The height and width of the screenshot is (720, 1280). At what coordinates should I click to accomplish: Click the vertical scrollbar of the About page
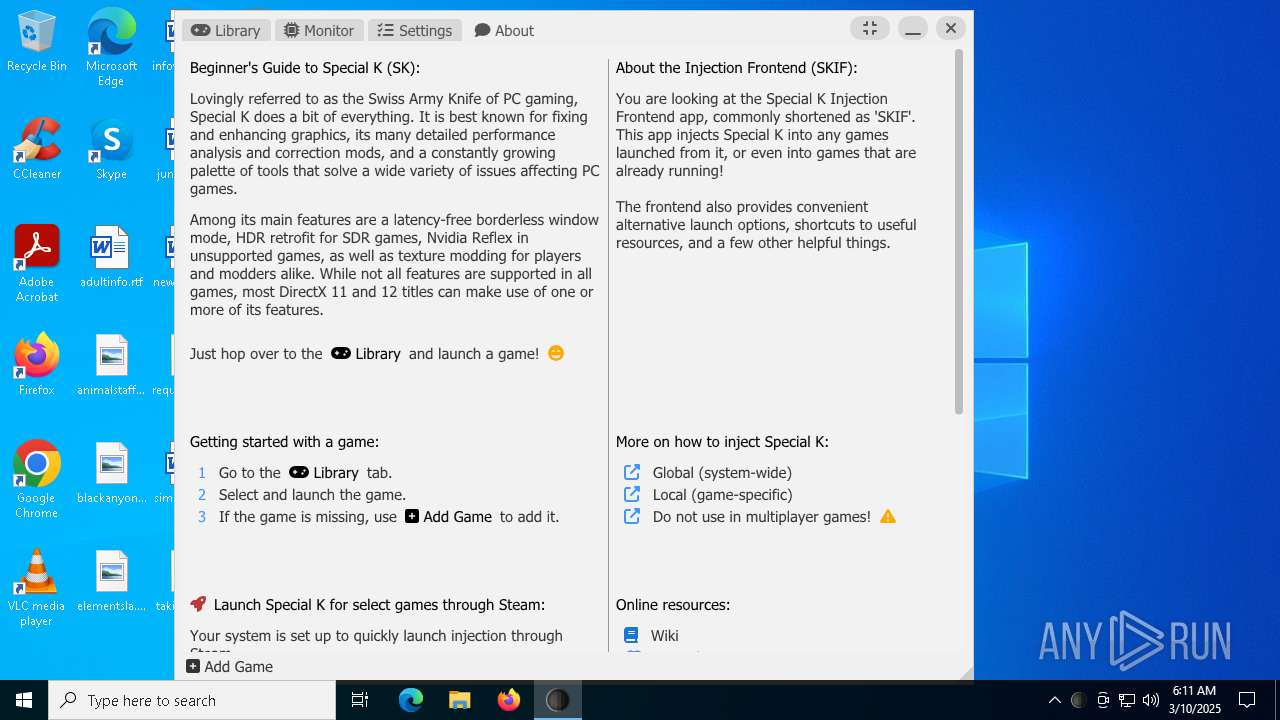tap(958, 232)
